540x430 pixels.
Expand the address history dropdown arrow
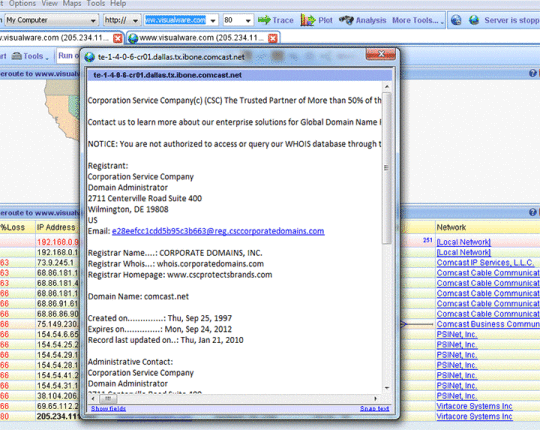[x=213, y=21]
